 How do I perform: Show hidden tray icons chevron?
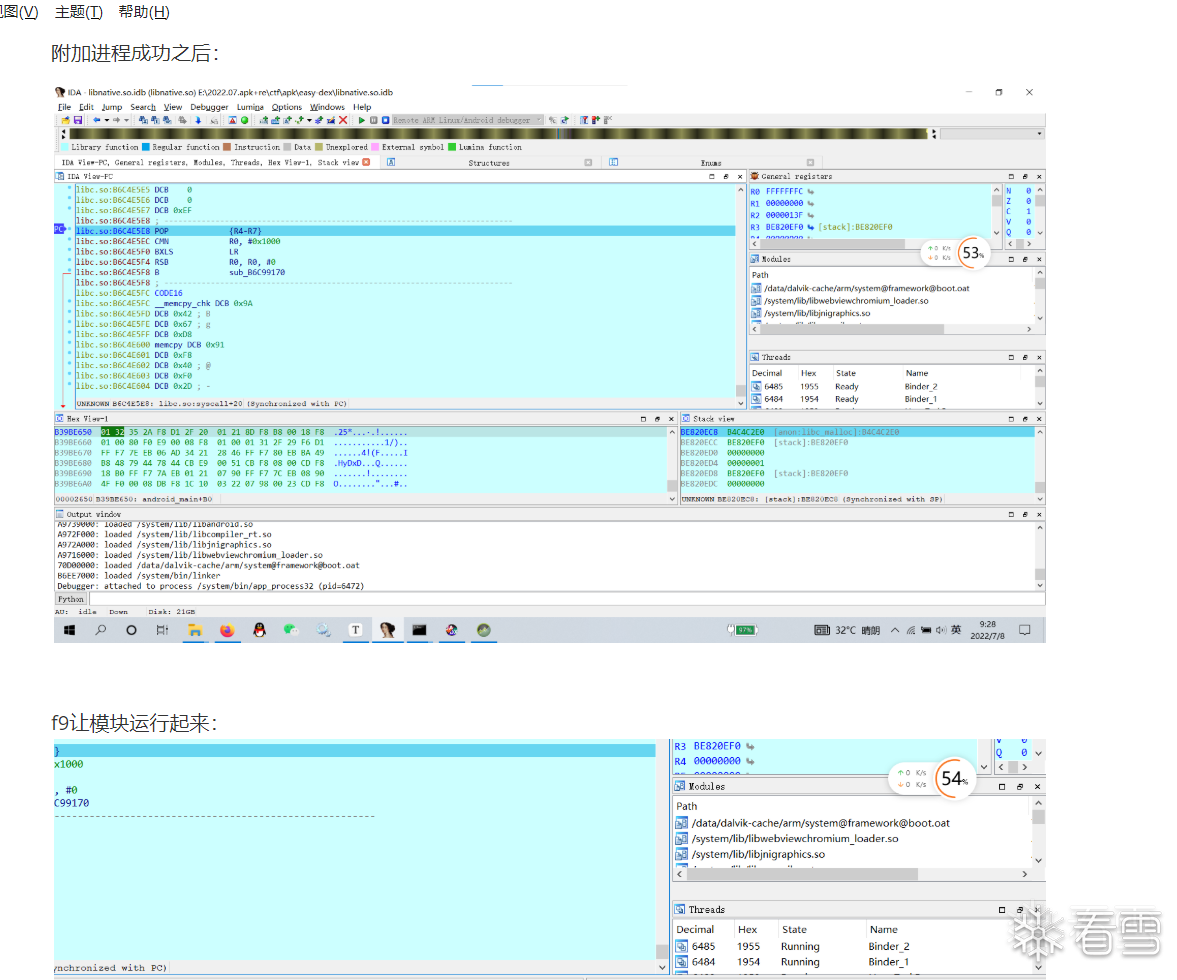point(895,630)
